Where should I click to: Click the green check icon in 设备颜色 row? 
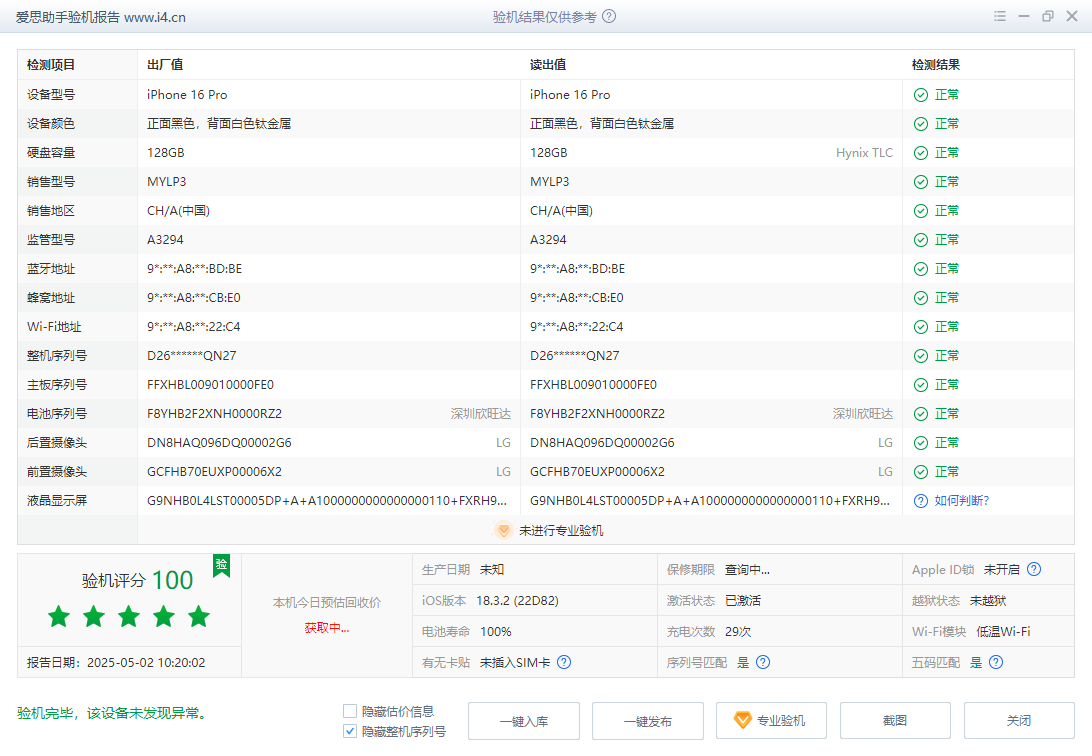(x=921, y=124)
